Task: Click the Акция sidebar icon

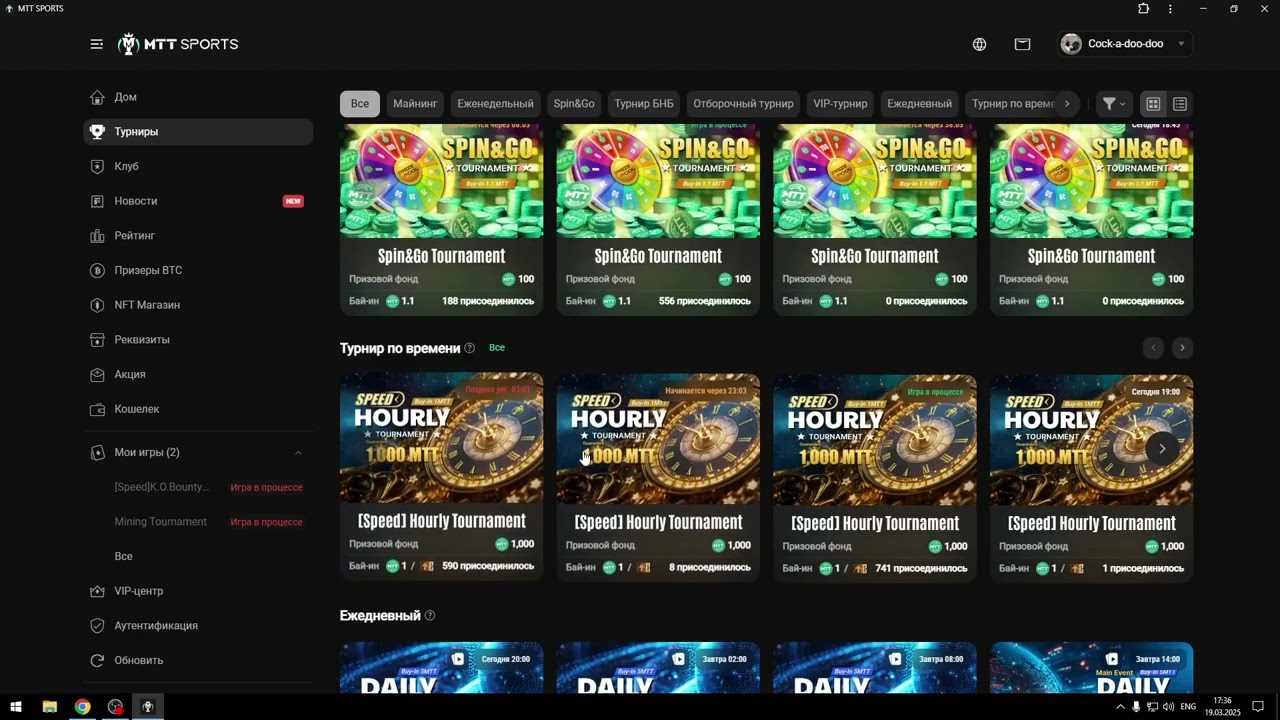Action: 97,374
